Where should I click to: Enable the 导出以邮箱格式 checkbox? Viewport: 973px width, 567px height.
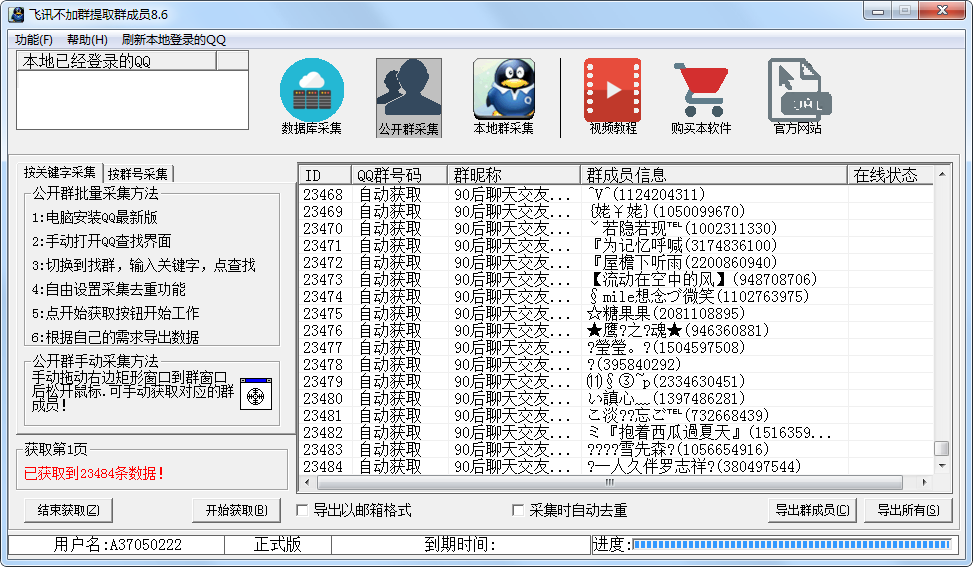(302, 511)
